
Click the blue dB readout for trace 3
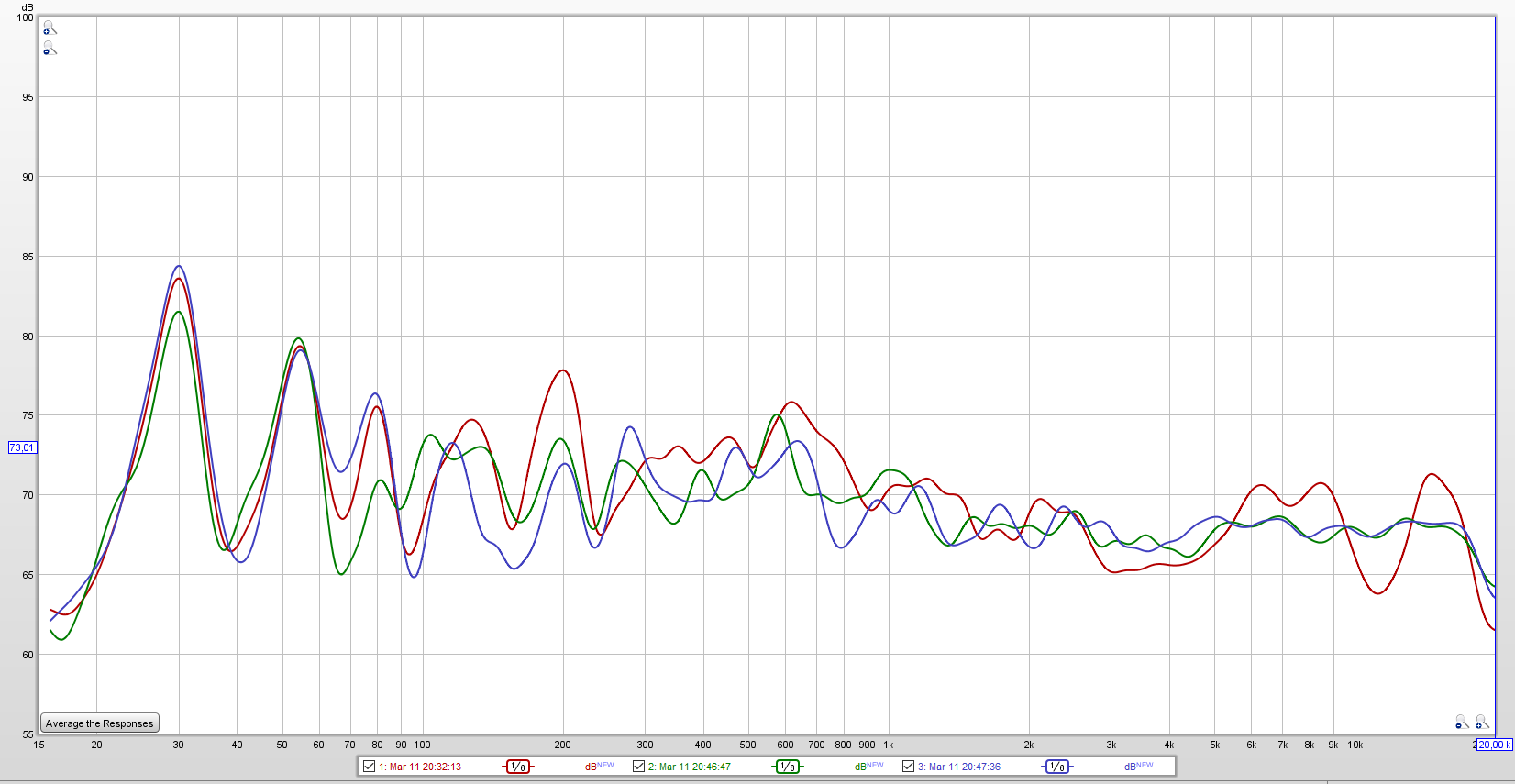tap(1131, 767)
